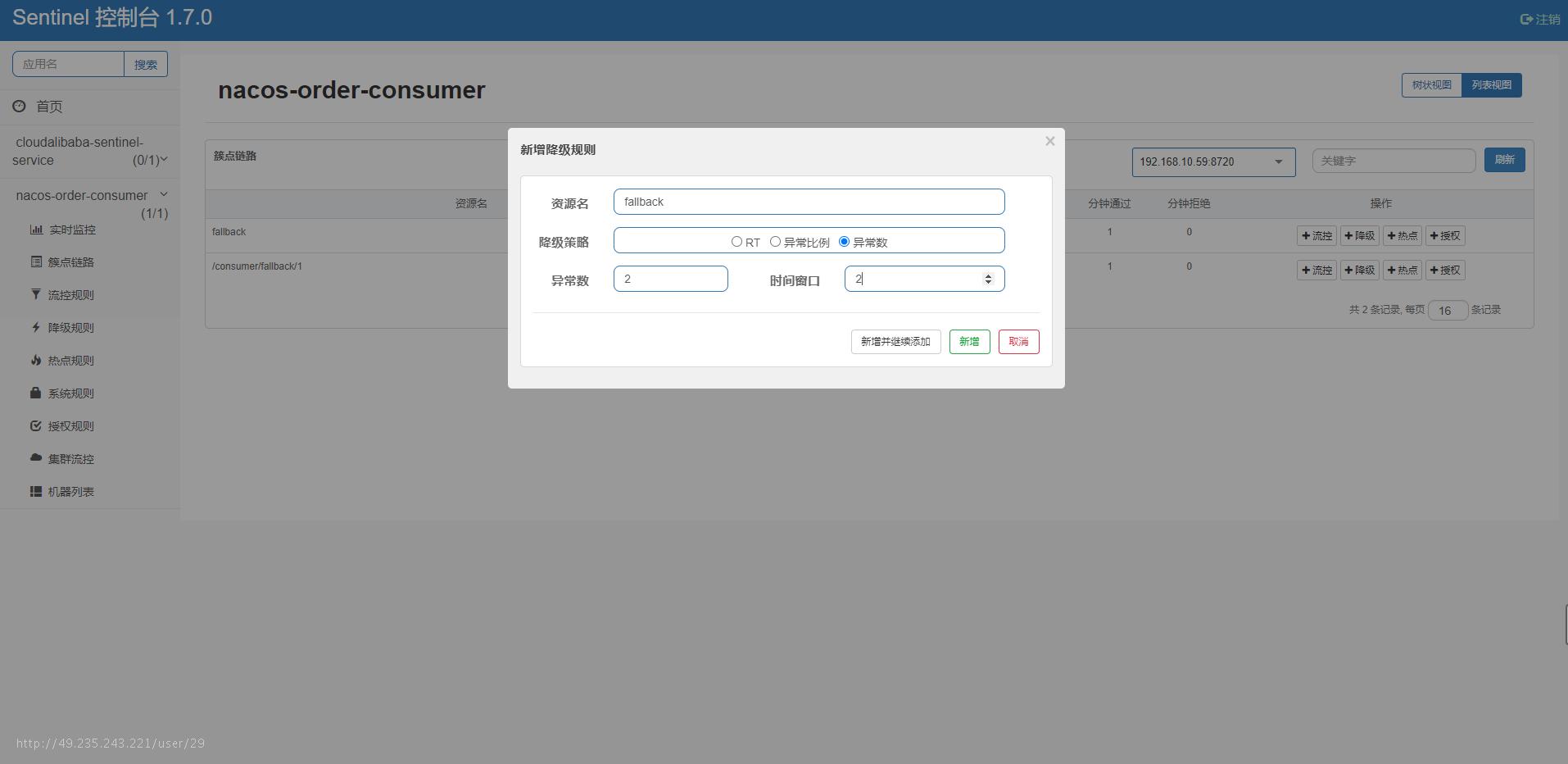Click +授权 in the fallback row
Screen dimensions: 1568x764
[x=1445, y=236]
